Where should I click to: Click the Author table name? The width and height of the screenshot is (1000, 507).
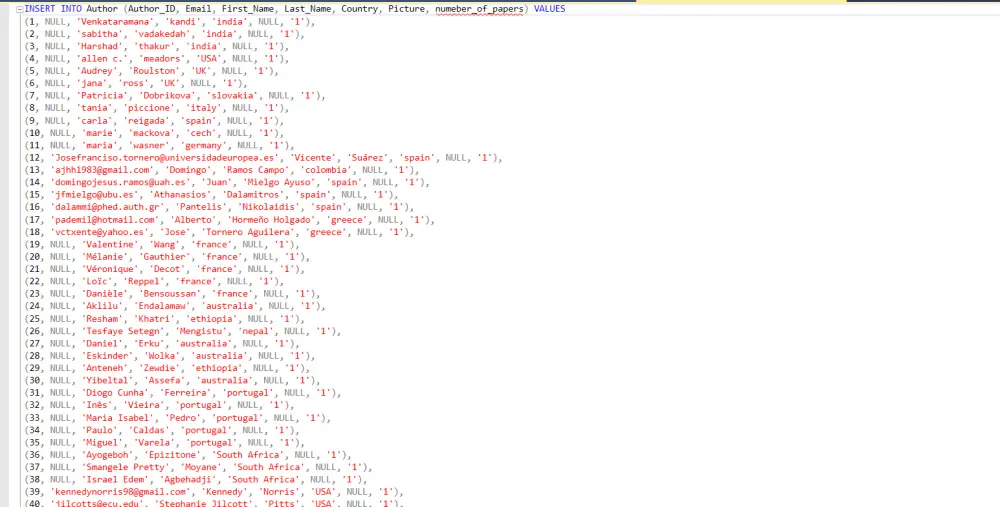pos(102,9)
